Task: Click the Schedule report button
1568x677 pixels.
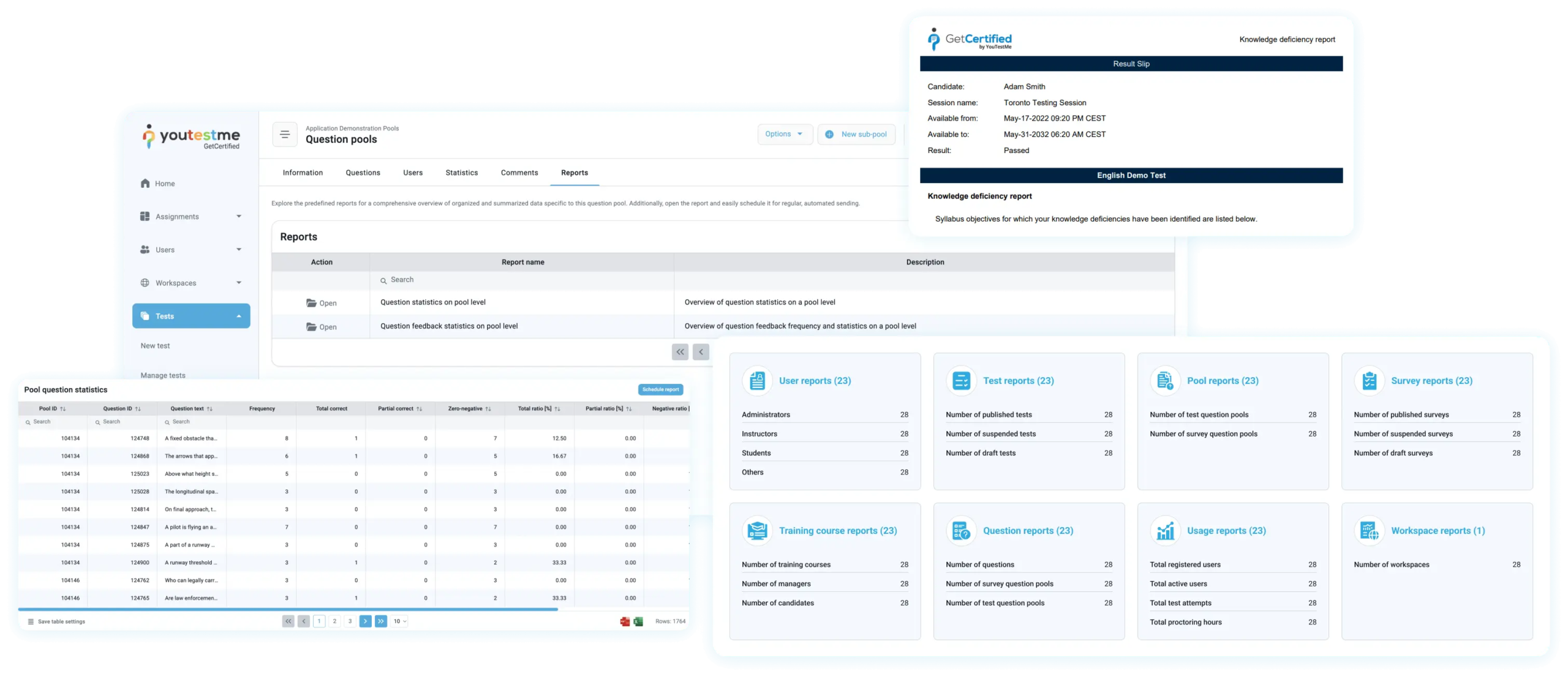Action: [x=660, y=389]
